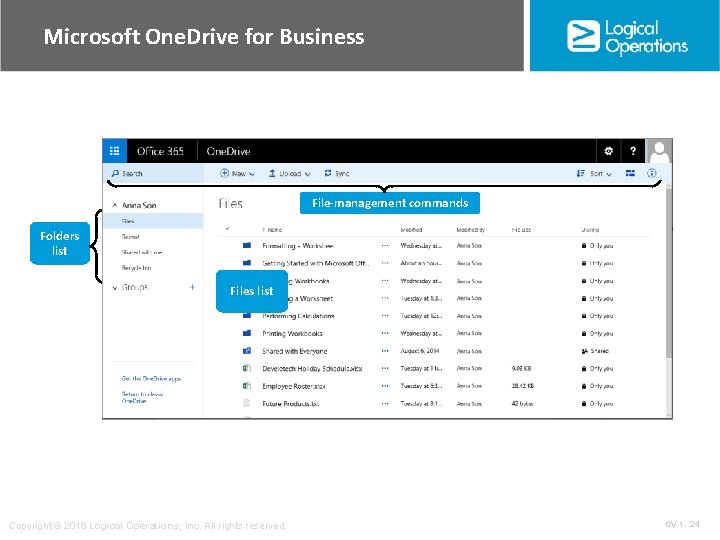Click the August 6, 2014 modified date
This screenshot has height=540, width=720.
(x=420, y=351)
